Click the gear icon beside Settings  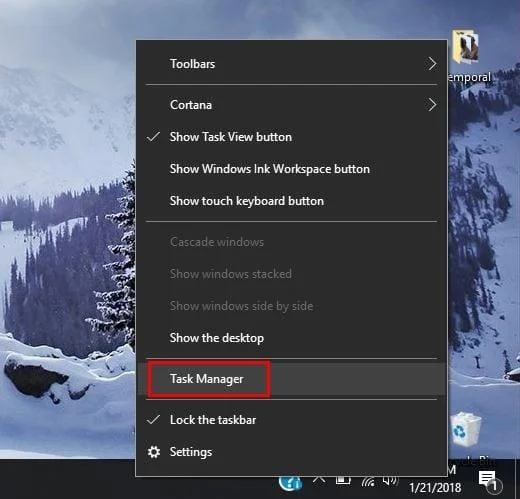pos(154,452)
